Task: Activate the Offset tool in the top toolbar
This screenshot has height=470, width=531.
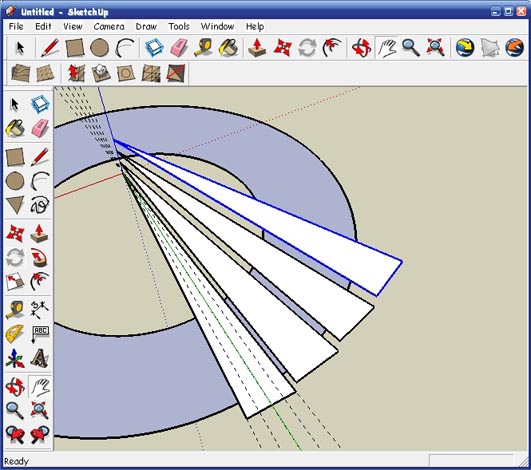Action: pyautogui.click(x=332, y=48)
